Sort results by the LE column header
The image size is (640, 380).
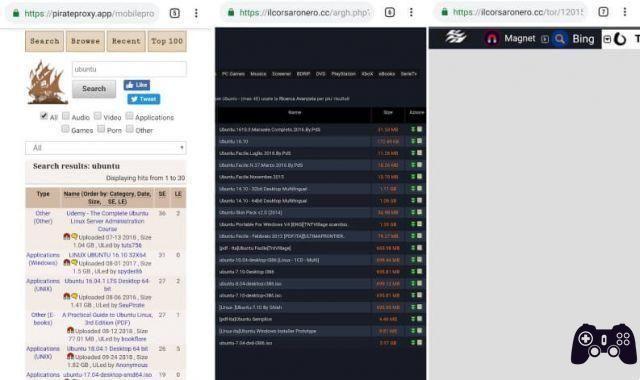pyautogui.click(x=178, y=194)
